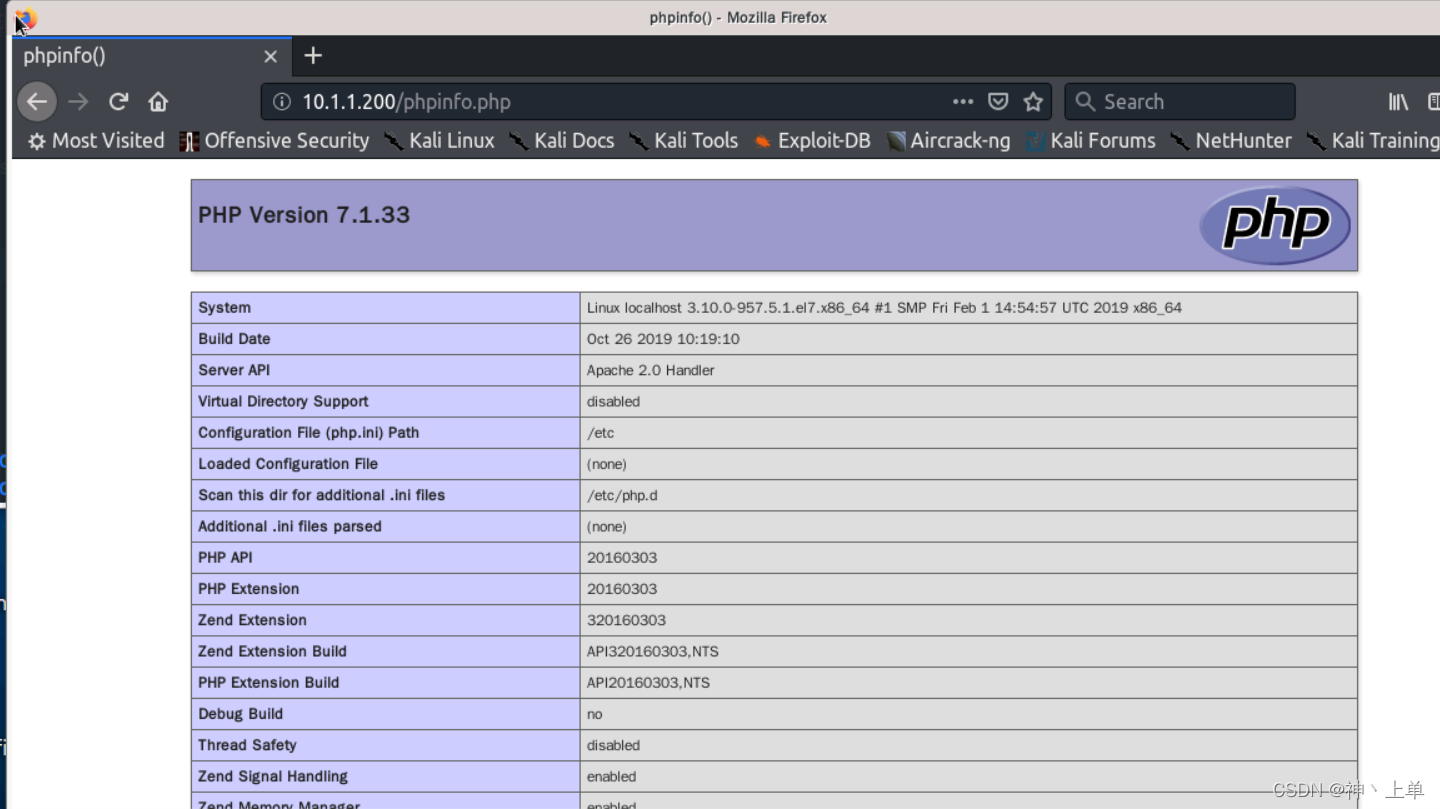Click the PHP Extension label
The height and width of the screenshot is (809, 1440).
click(248, 589)
